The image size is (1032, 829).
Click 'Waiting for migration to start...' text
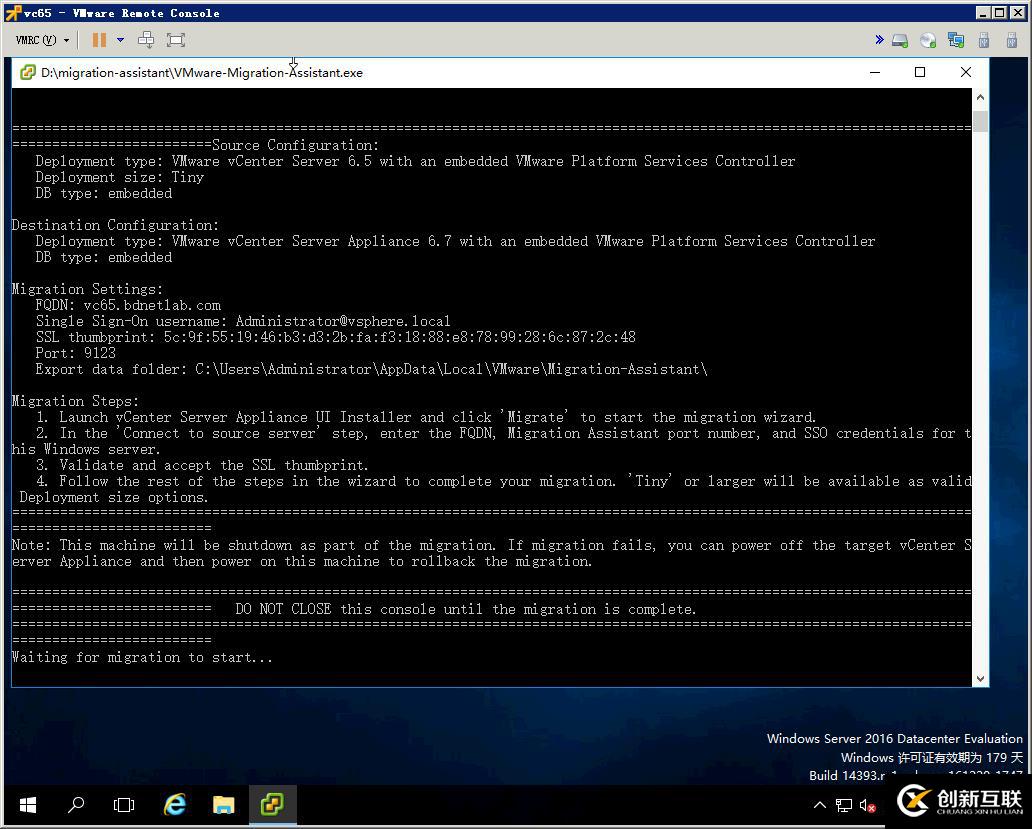pyautogui.click(x=142, y=657)
